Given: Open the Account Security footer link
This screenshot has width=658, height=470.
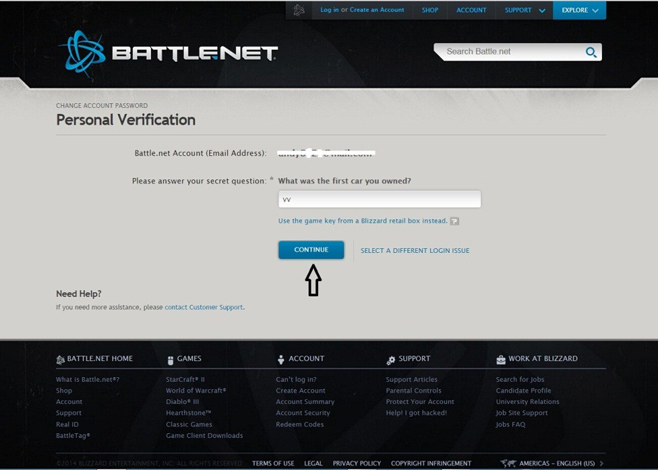Looking at the screenshot, I should coord(303,413).
